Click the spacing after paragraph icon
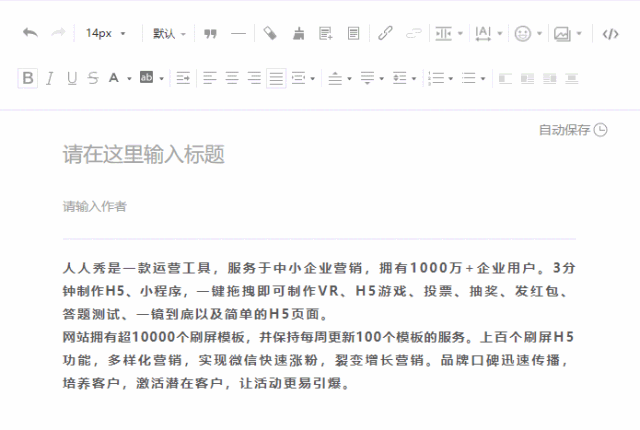Screen dimensions: 640x430 point(367,78)
